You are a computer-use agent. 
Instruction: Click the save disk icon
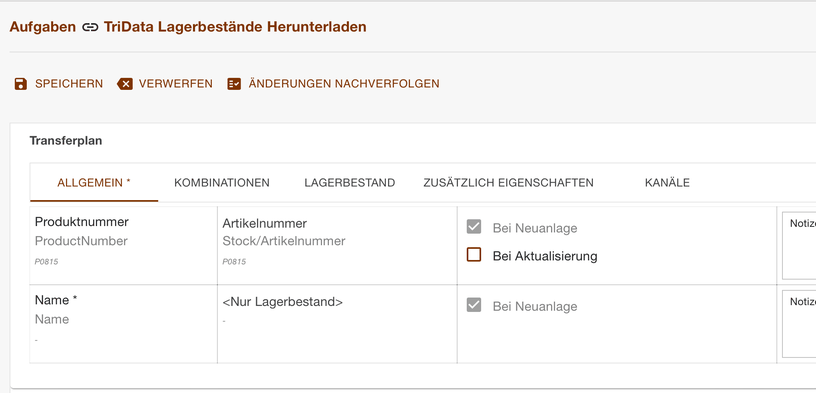coord(20,84)
